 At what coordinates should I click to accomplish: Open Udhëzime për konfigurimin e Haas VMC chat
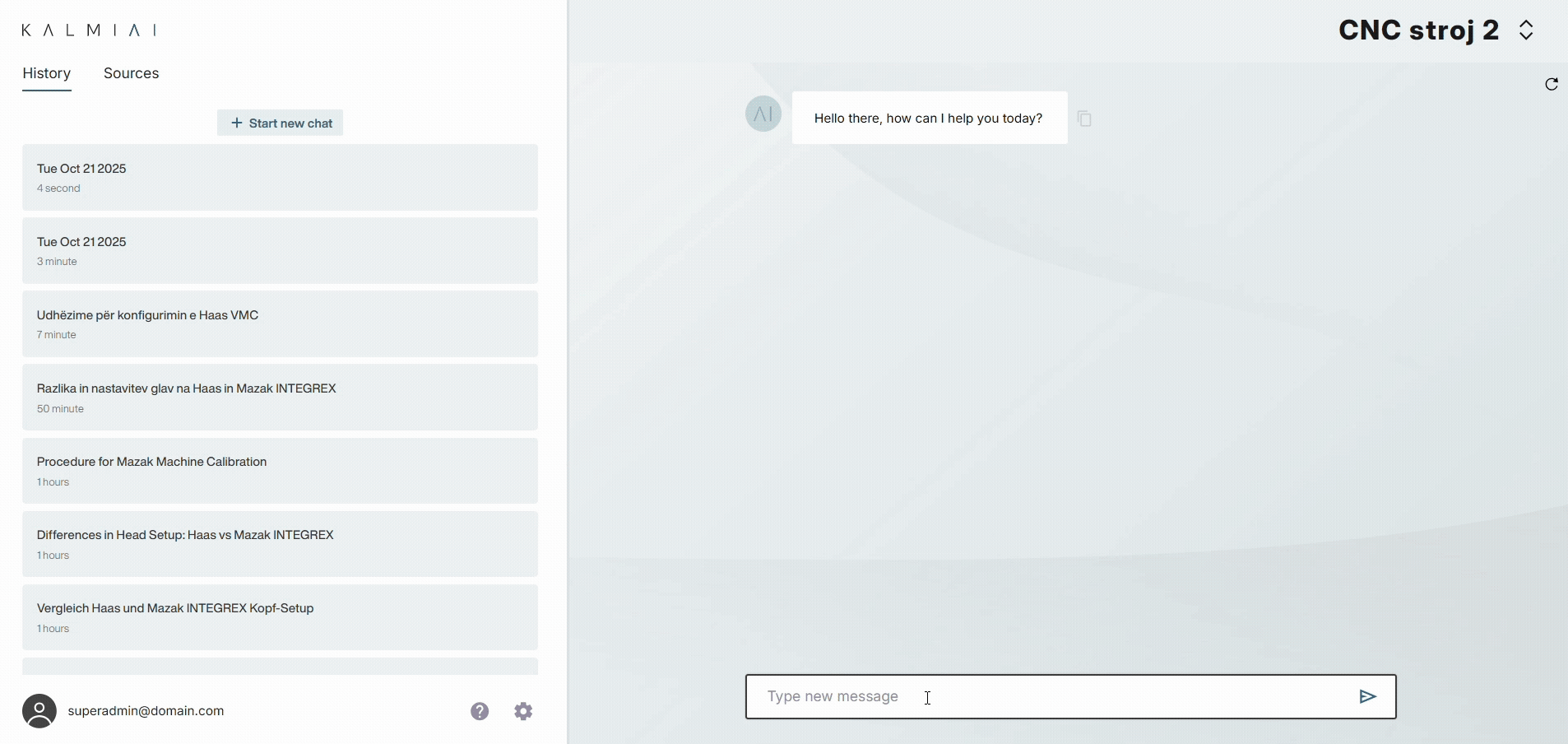pyautogui.click(x=280, y=323)
